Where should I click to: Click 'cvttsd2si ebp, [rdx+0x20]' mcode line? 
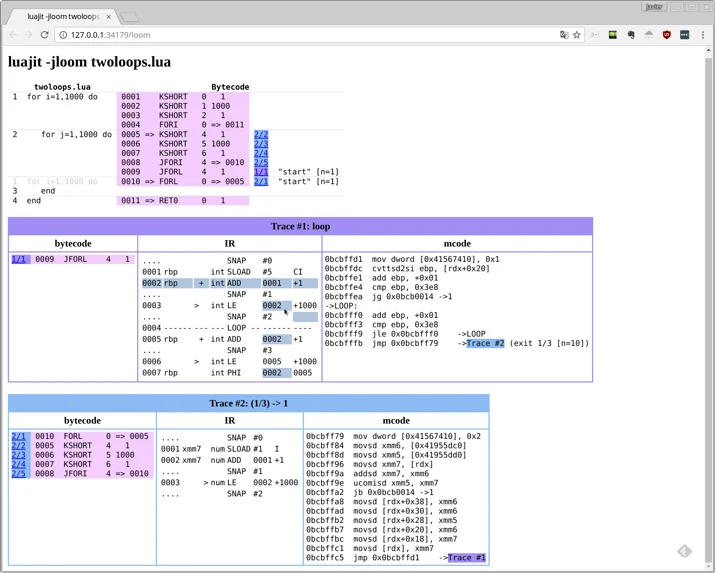click(x=430, y=268)
